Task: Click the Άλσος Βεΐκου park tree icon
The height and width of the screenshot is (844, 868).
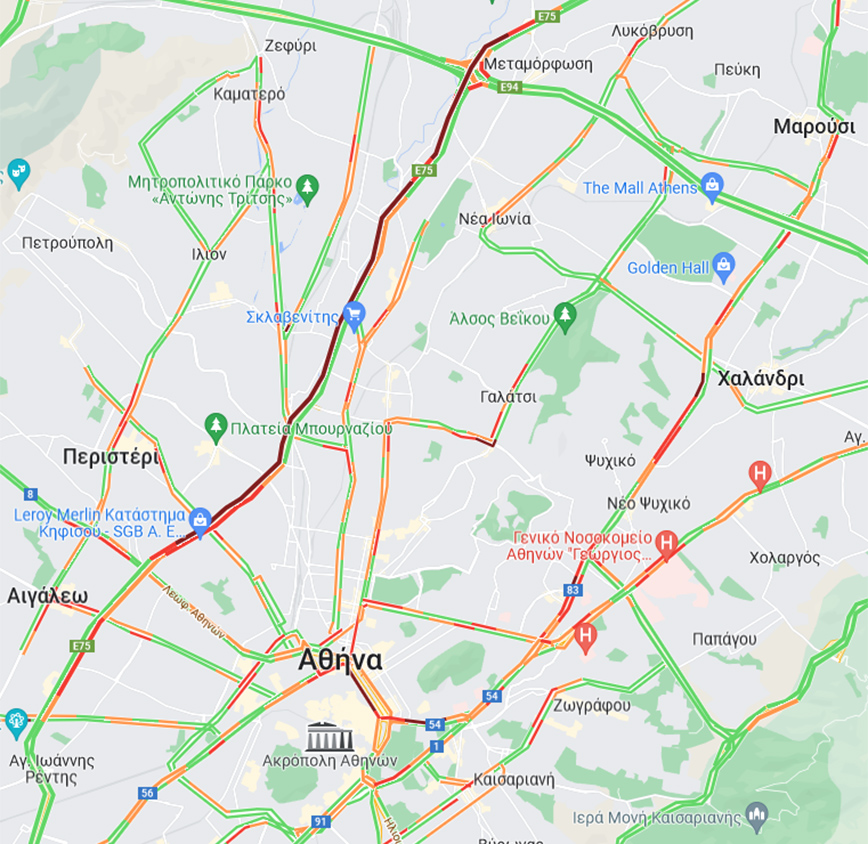Action: (x=565, y=318)
